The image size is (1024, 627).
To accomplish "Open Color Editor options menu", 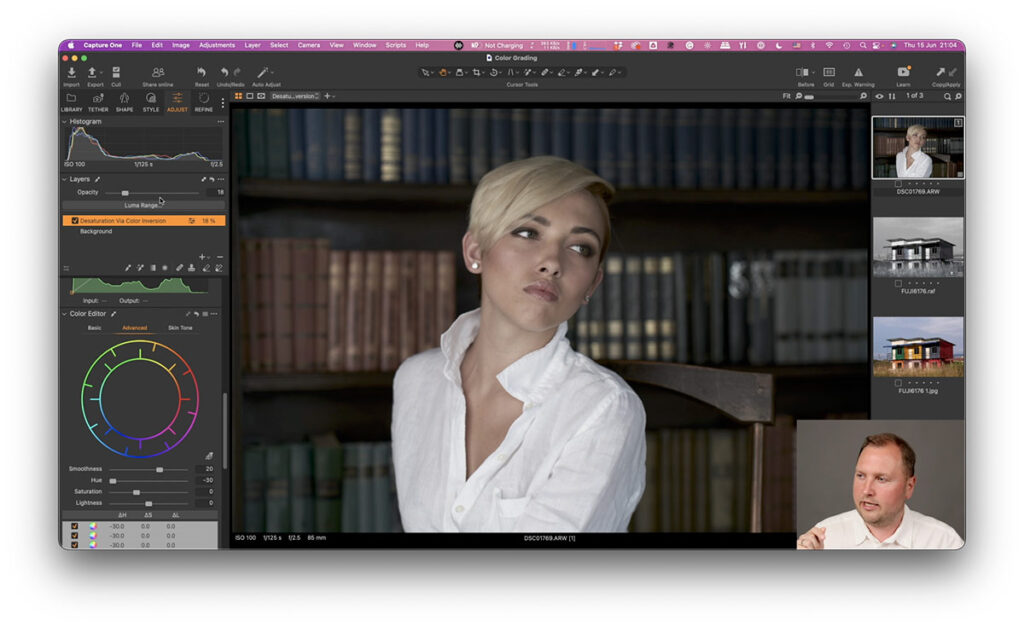I will click(x=214, y=314).
